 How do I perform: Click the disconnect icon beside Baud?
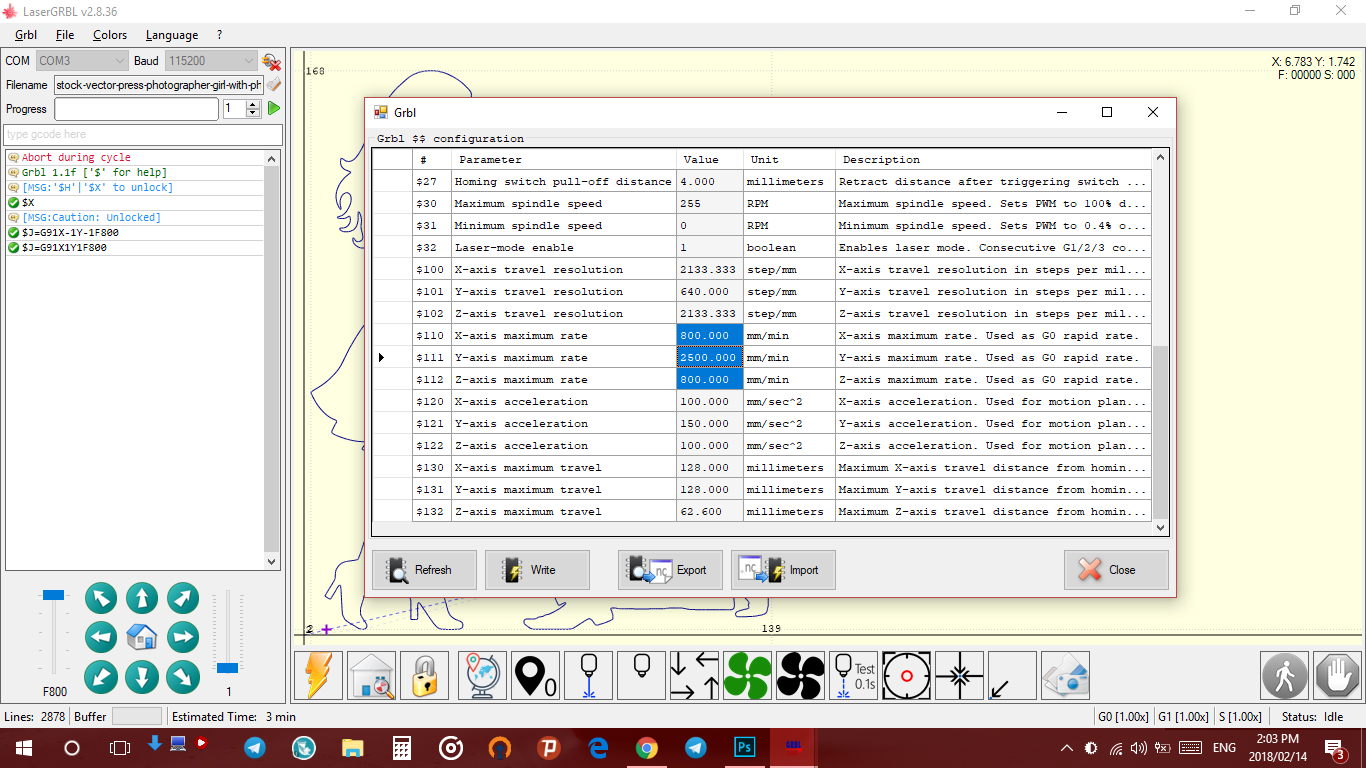271,62
